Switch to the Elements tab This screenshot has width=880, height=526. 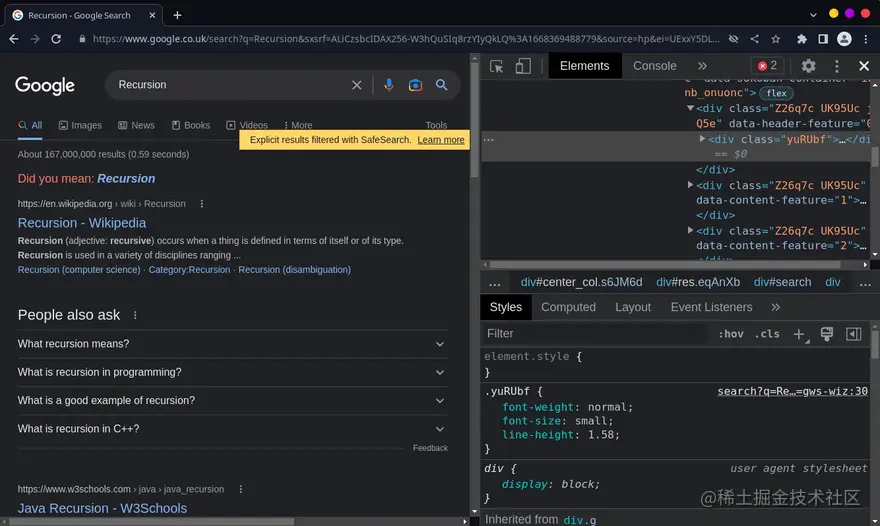[584, 66]
